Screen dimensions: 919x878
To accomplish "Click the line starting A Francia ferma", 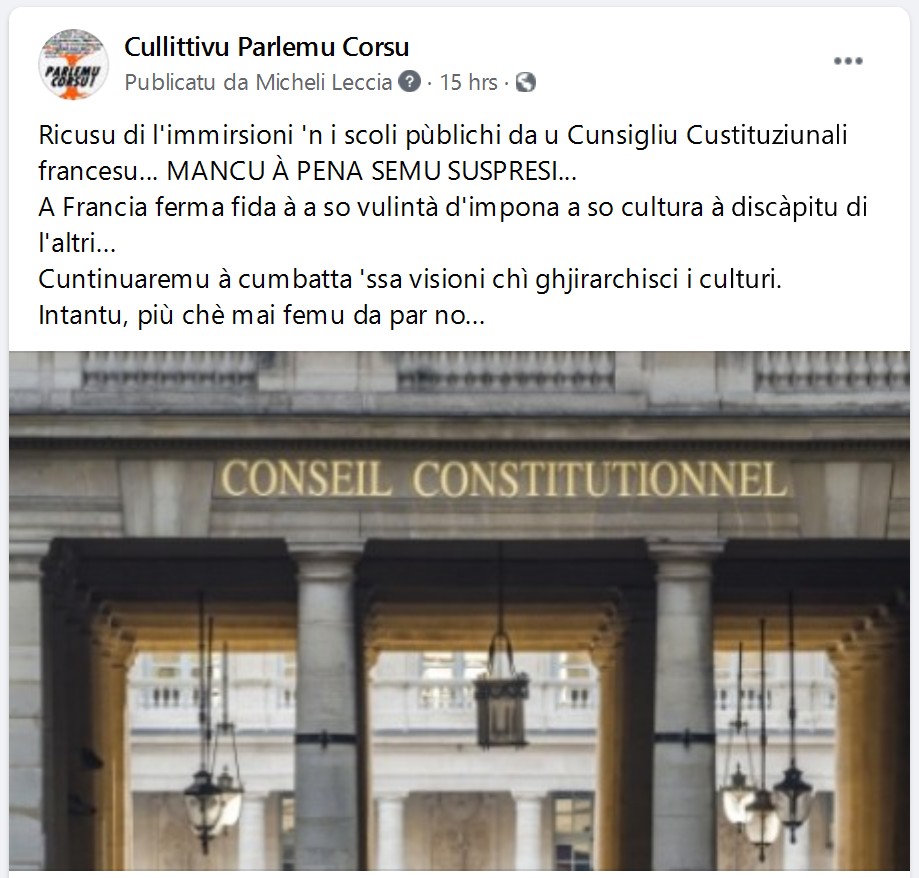I will click(x=452, y=207).
